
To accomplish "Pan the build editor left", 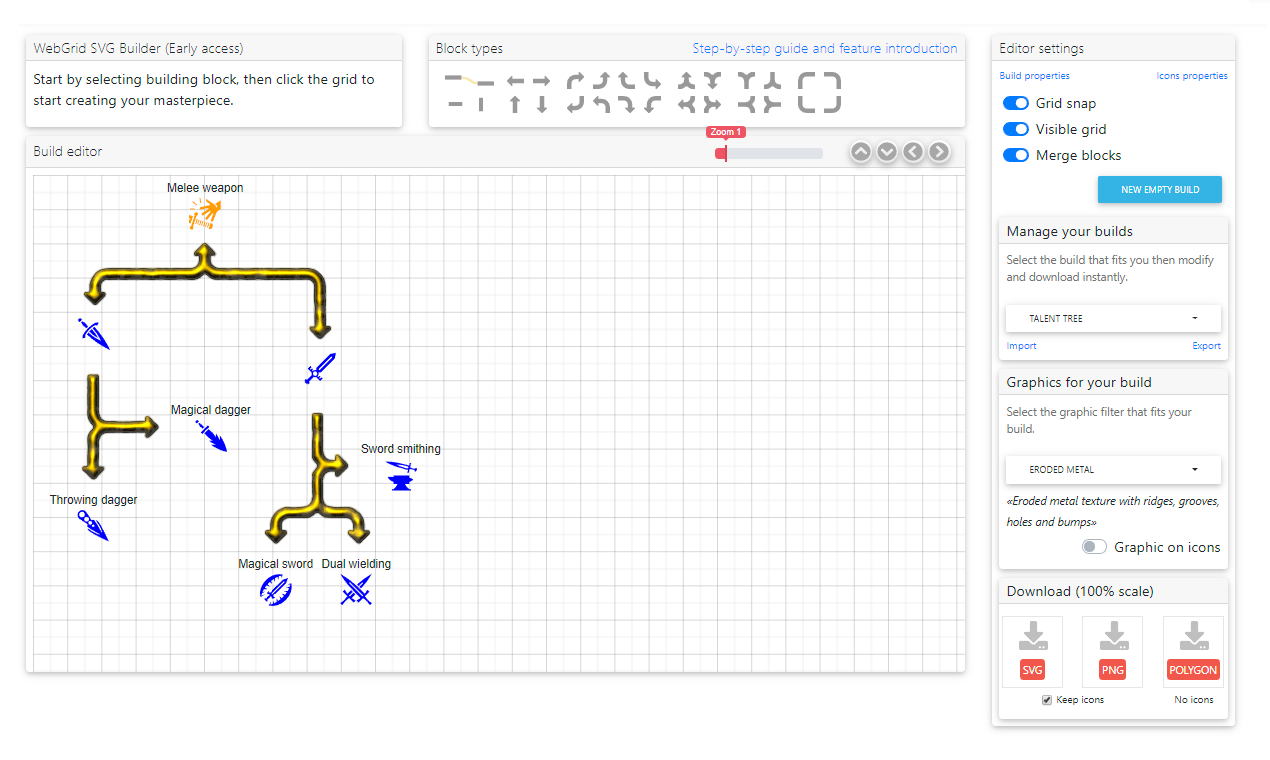I will point(913,152).
